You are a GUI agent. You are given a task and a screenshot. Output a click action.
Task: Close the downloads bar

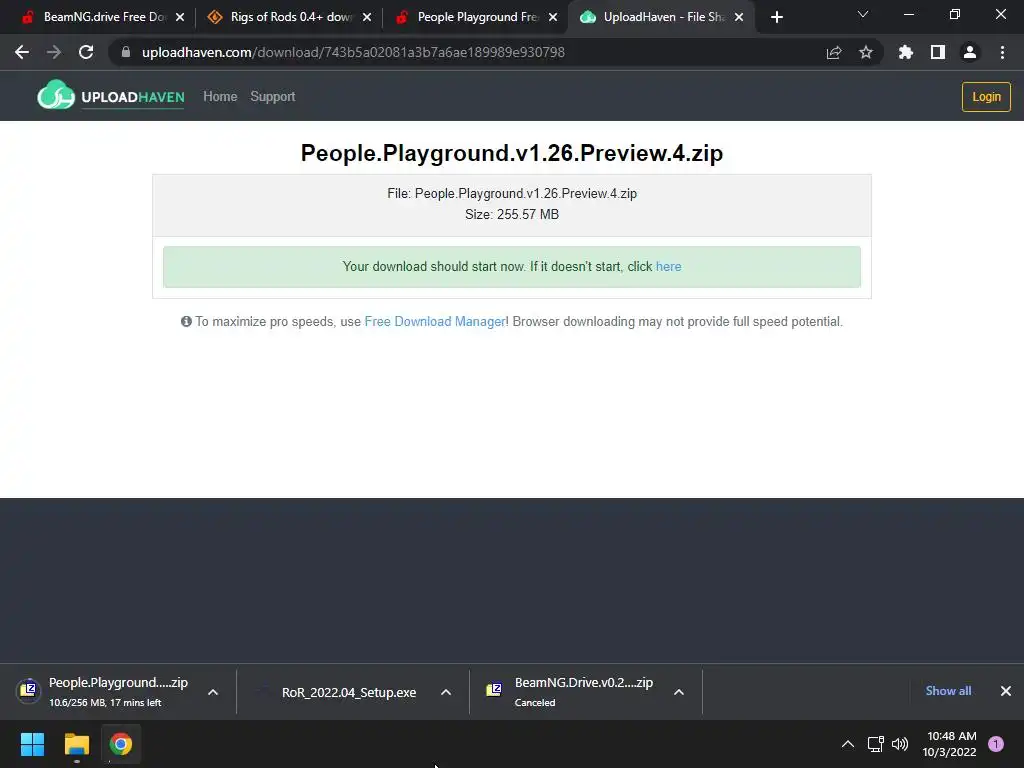coord(1006,691)
